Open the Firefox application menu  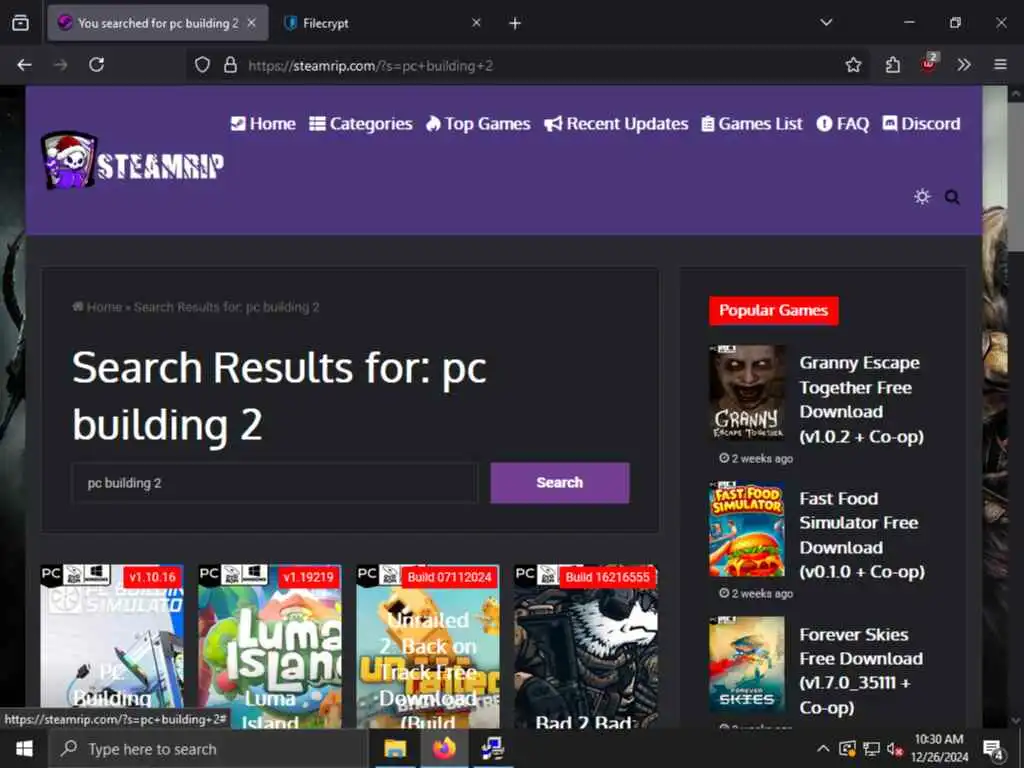click(x=1000, y=65)
